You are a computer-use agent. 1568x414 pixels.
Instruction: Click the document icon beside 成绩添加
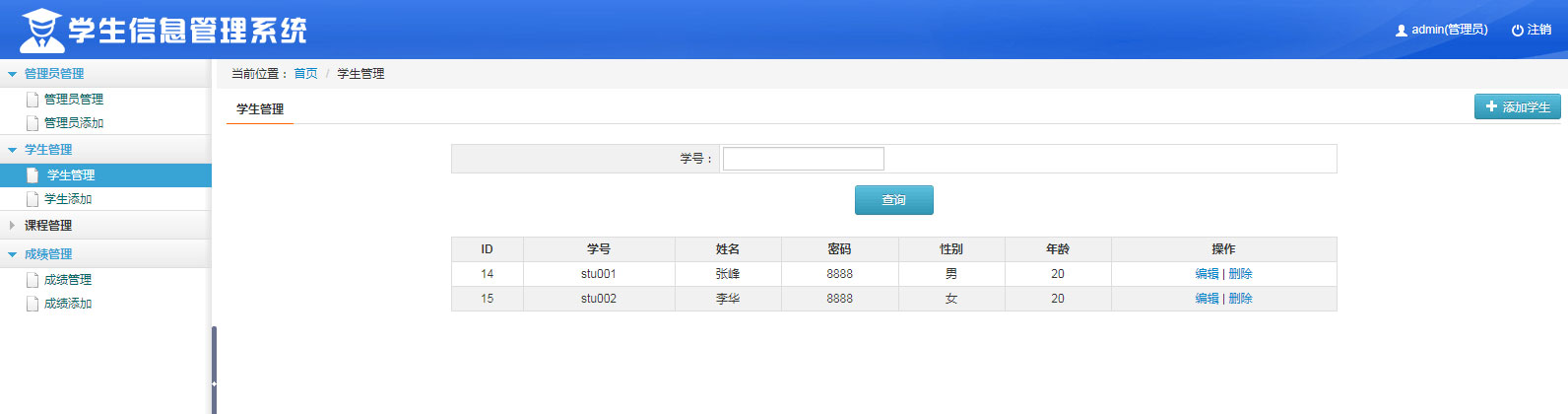pos(33,304)
